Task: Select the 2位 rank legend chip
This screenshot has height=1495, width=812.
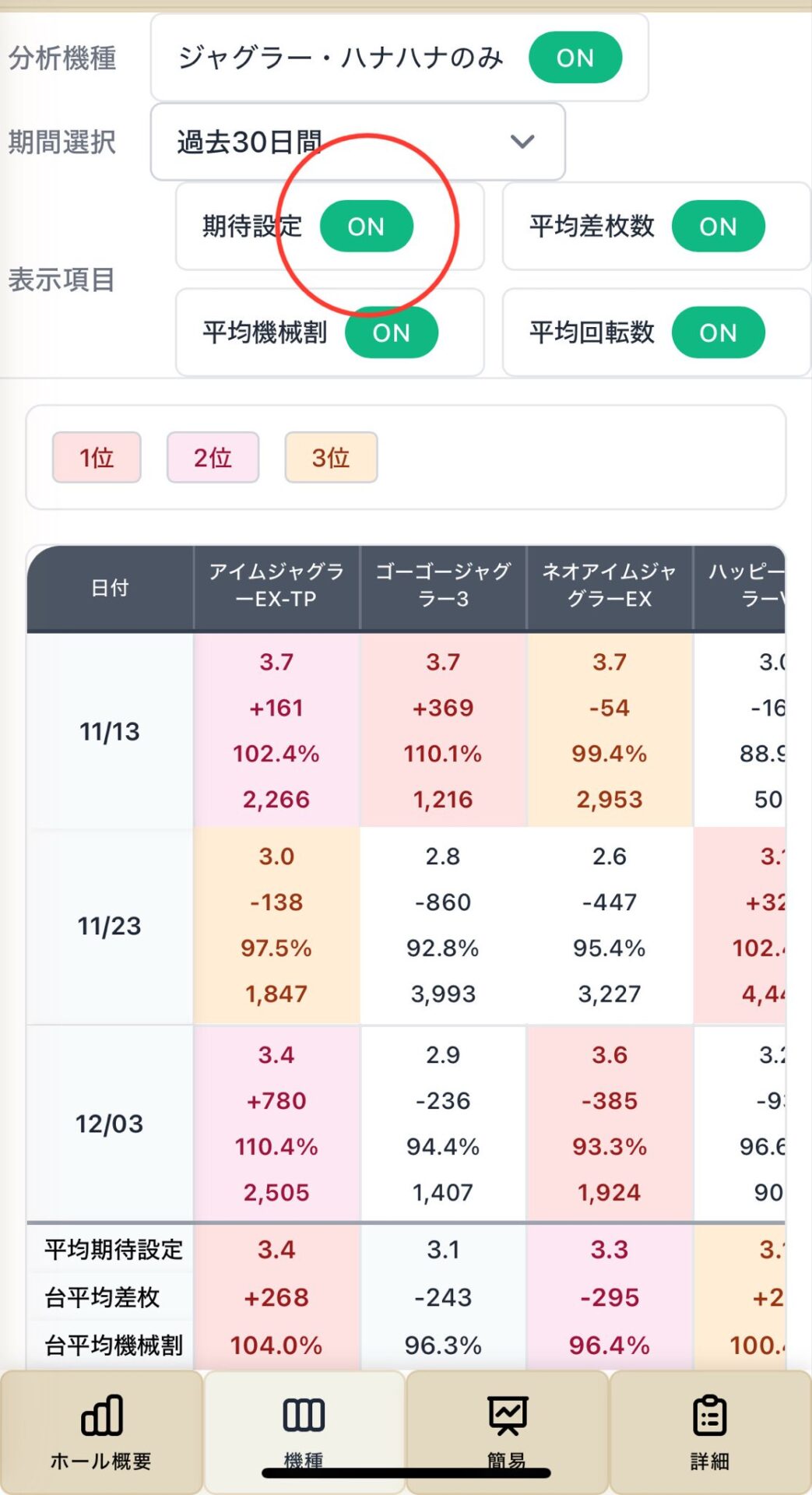Action: [213, 458]
